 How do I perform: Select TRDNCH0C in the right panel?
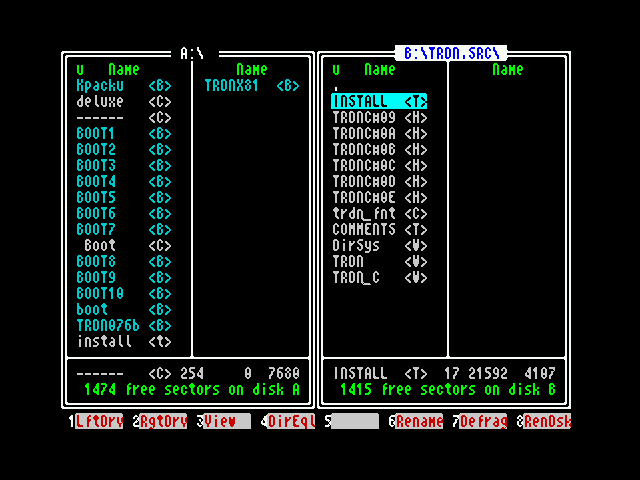pos(380,165)
